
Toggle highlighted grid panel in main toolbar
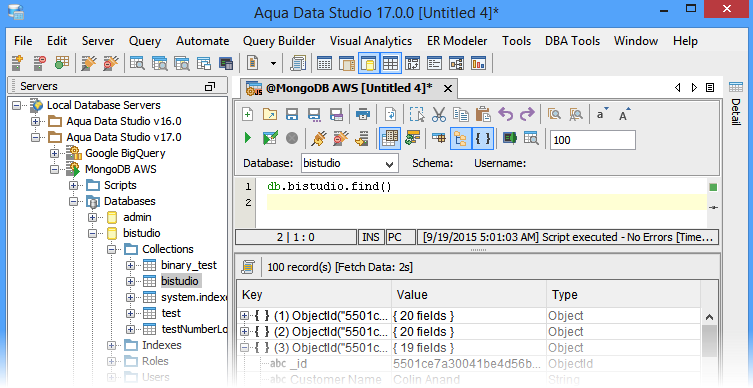(x=390, y=63)
